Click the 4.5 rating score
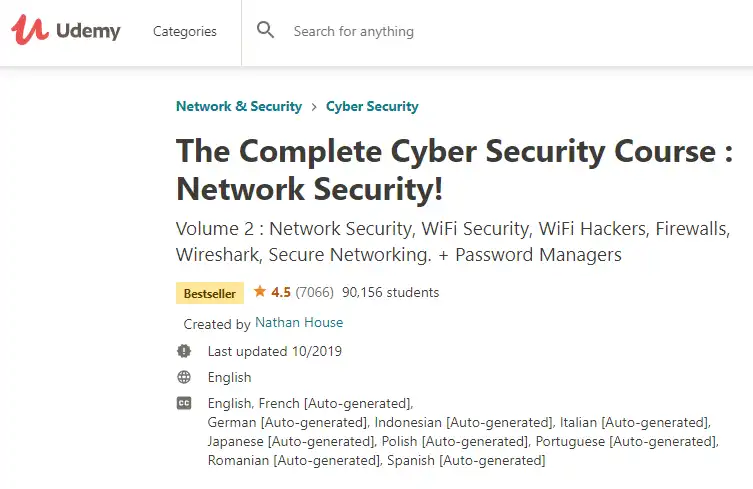753x489 pixels. coord(281,293)
